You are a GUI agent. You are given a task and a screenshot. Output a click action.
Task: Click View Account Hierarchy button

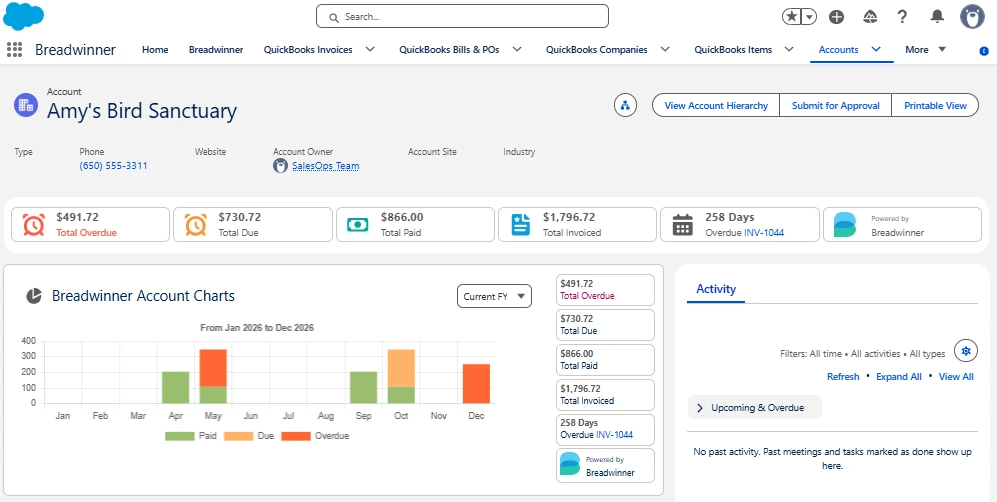tap(716, 105)
